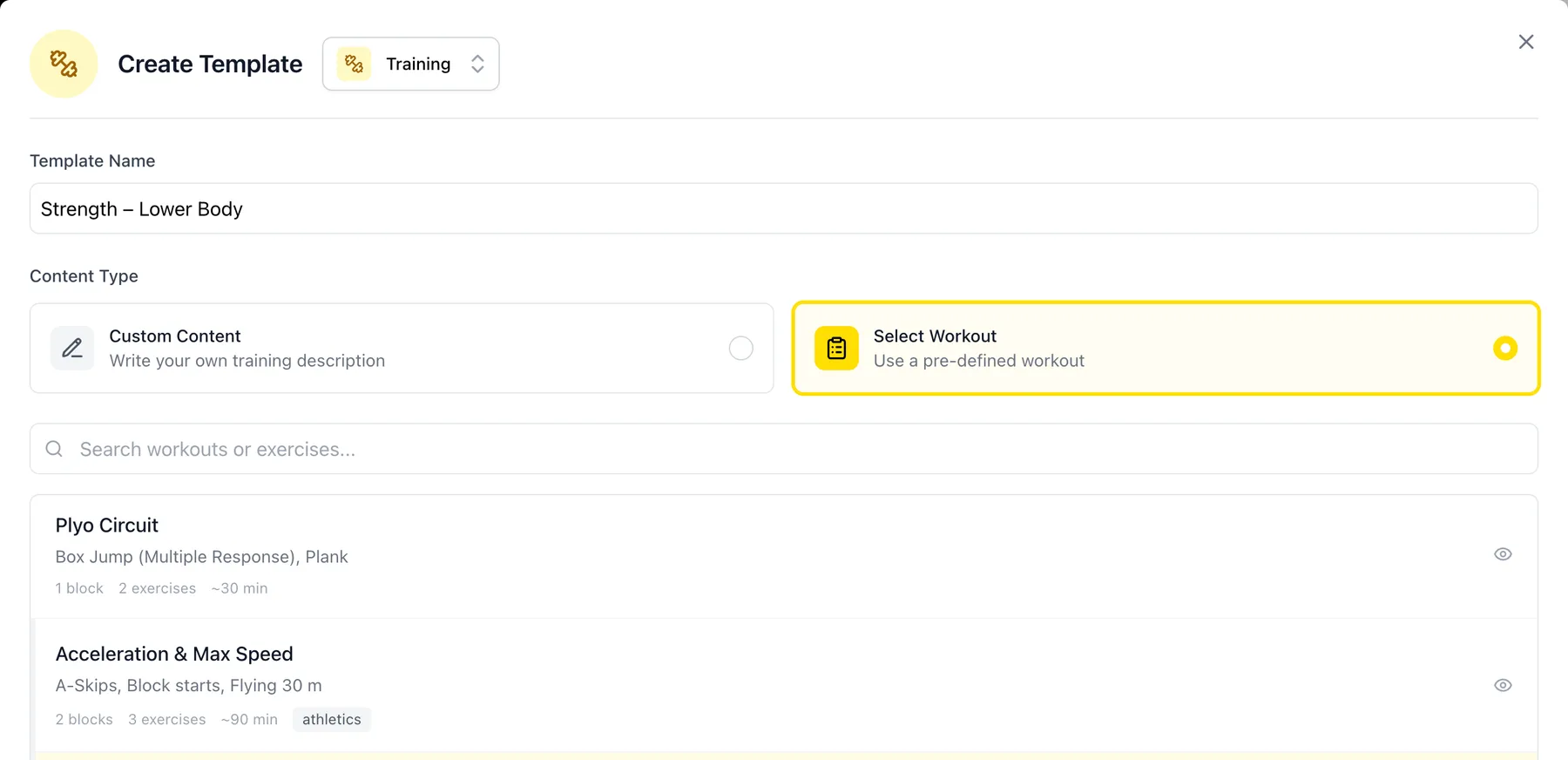
Task: Select the Custom Content radio button
Action: tap(741, 348)
